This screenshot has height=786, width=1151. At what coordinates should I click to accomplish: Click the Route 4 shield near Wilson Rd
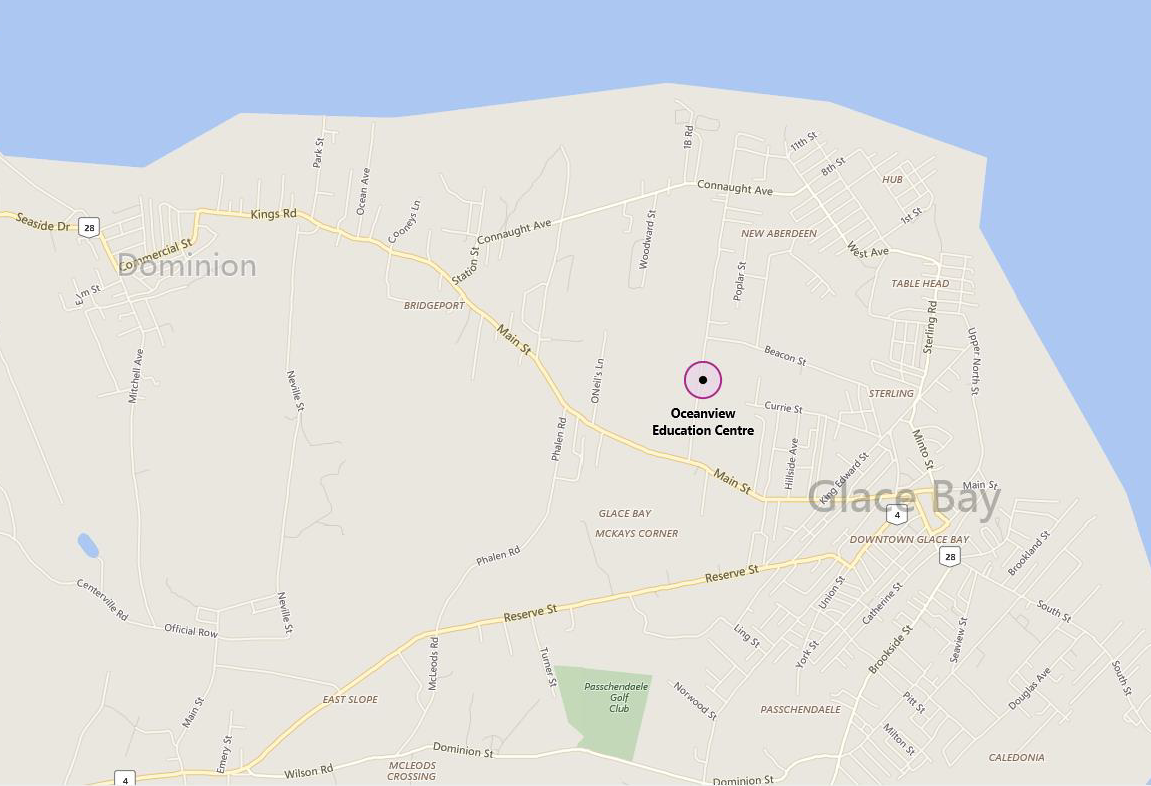click(x=125, y=779)
